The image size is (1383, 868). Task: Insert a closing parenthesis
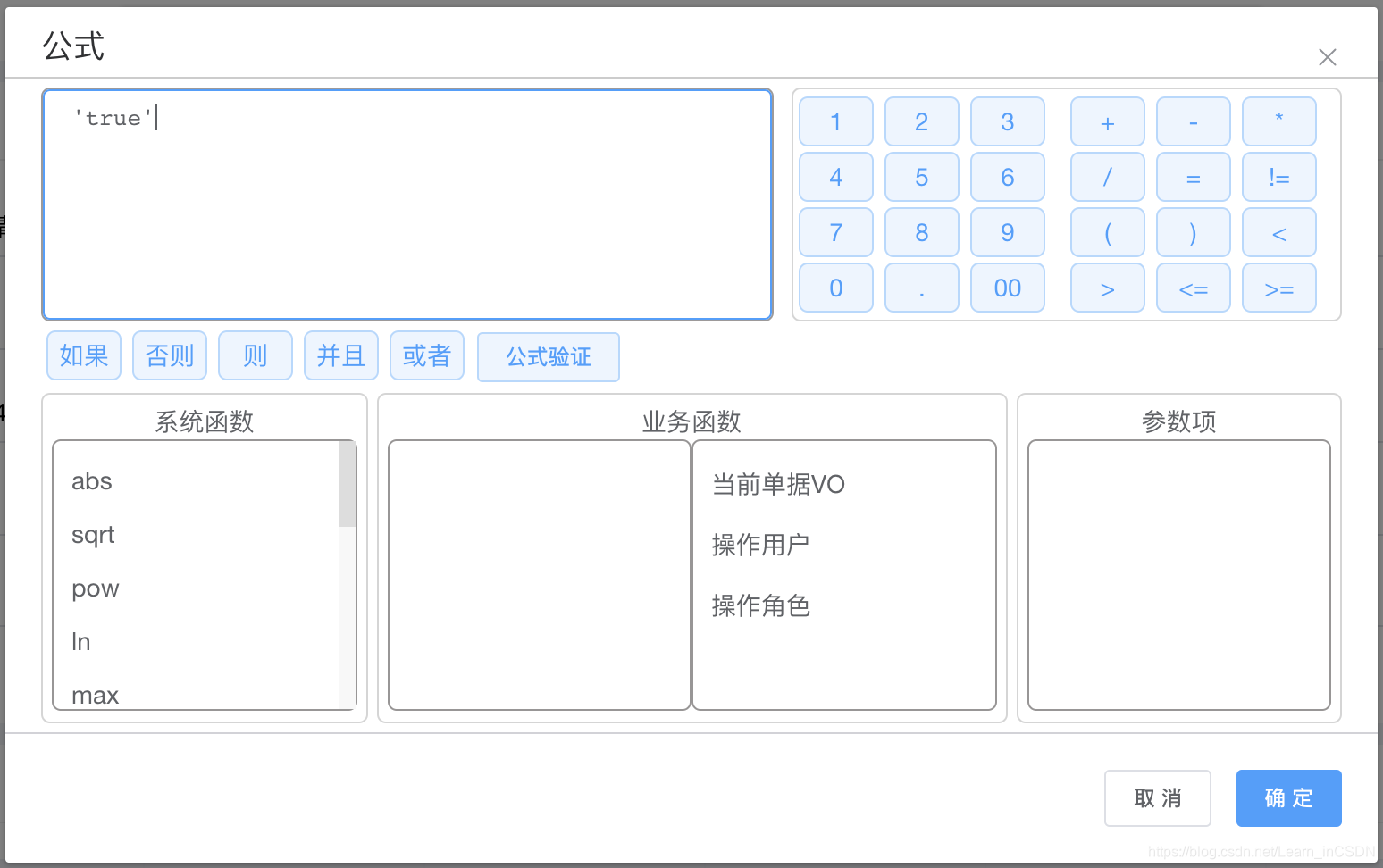click(x=1193, y=232)
